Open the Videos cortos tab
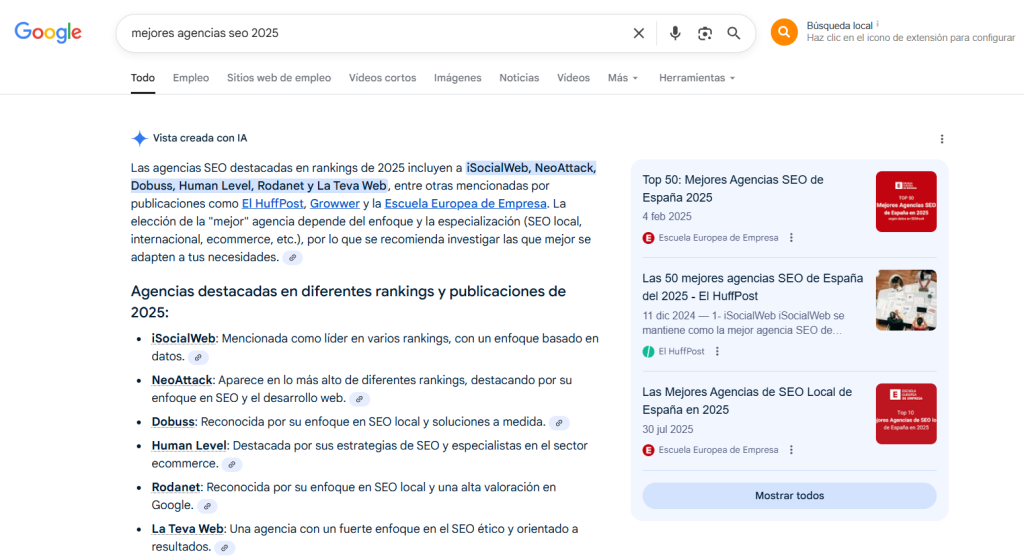The image size is (1024, 556). pyautogui.click(x=382, y=78)
